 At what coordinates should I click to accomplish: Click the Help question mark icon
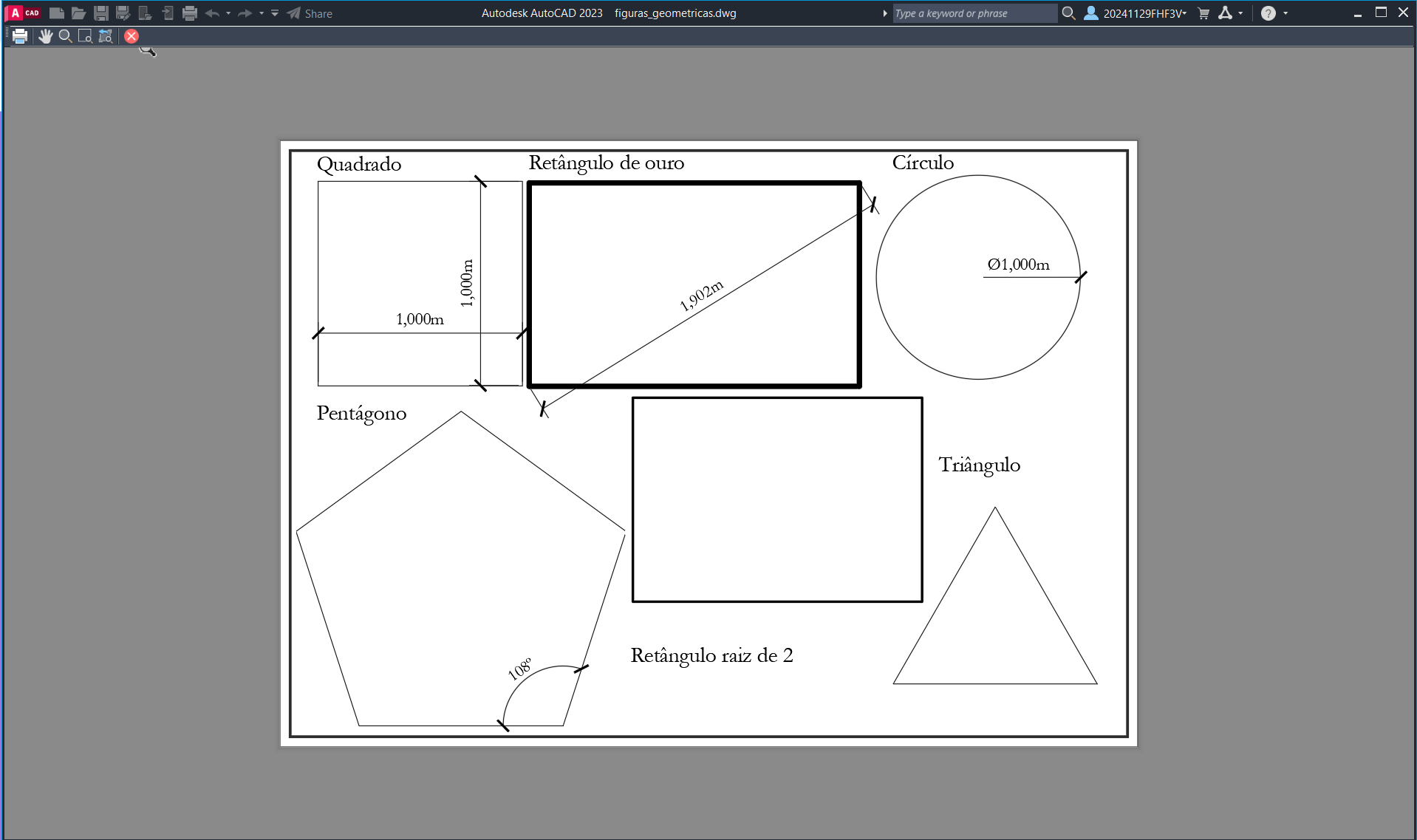1269,13
